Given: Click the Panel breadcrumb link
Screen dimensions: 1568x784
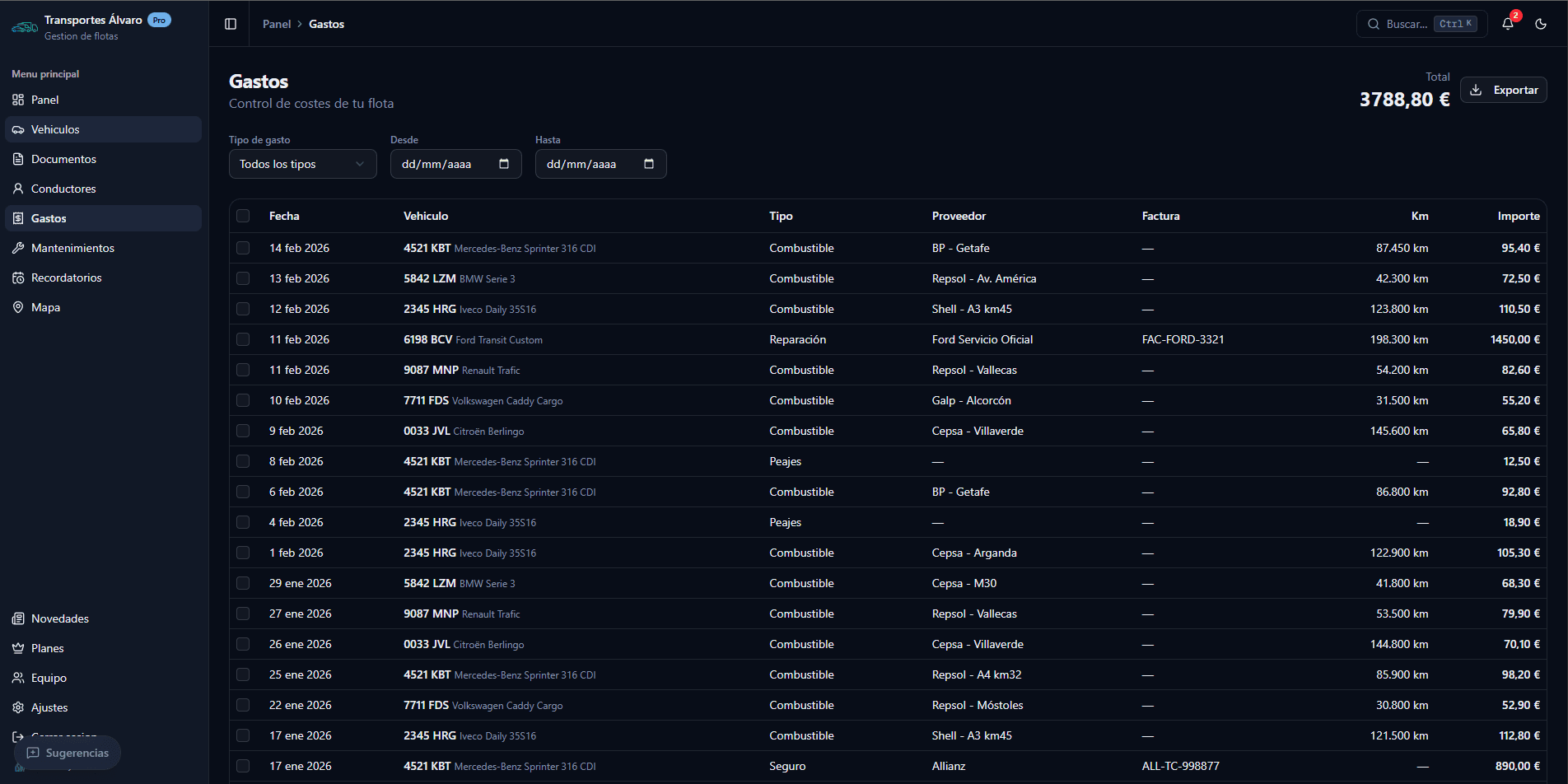Looking at the screenshot, I should (276, 24).
